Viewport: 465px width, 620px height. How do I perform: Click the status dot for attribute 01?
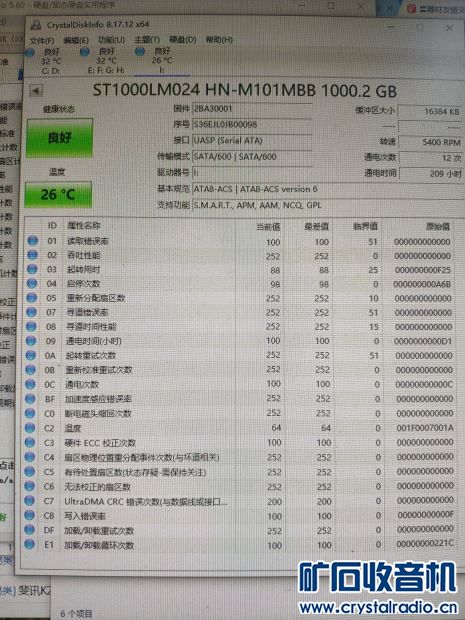click(33, 240)
